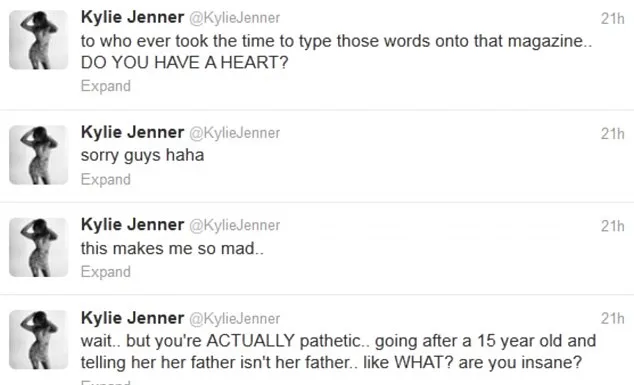Open avatar next to 'this makes me so mad' tweet
The height and width of the screenshot is (385, 634).
pyautogui.click(x=38, y=248)
